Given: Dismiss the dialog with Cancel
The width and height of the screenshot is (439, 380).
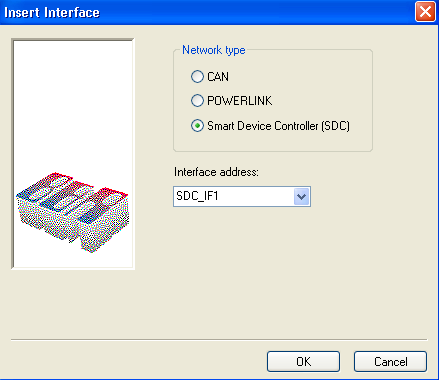Looking at the screenshot, I should (390, 361).
